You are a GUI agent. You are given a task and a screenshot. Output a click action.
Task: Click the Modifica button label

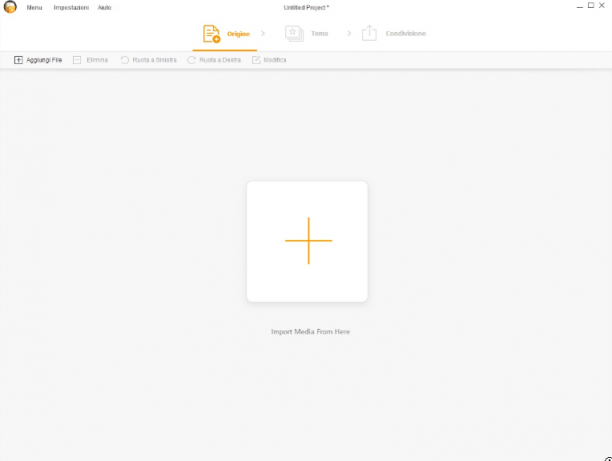[x=275, y=60]
